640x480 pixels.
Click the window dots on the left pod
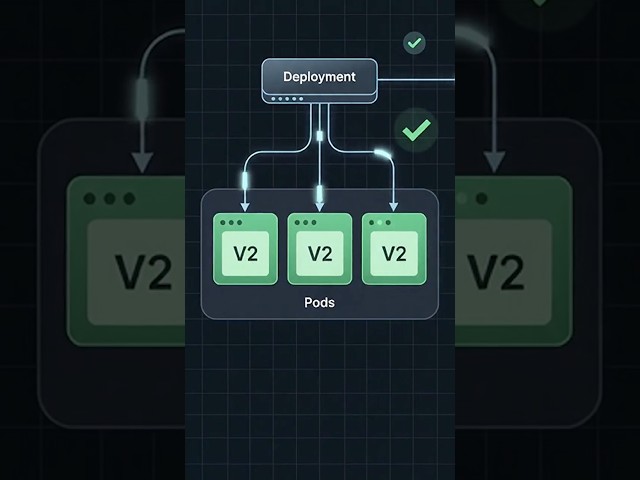(x=231, y=222)
